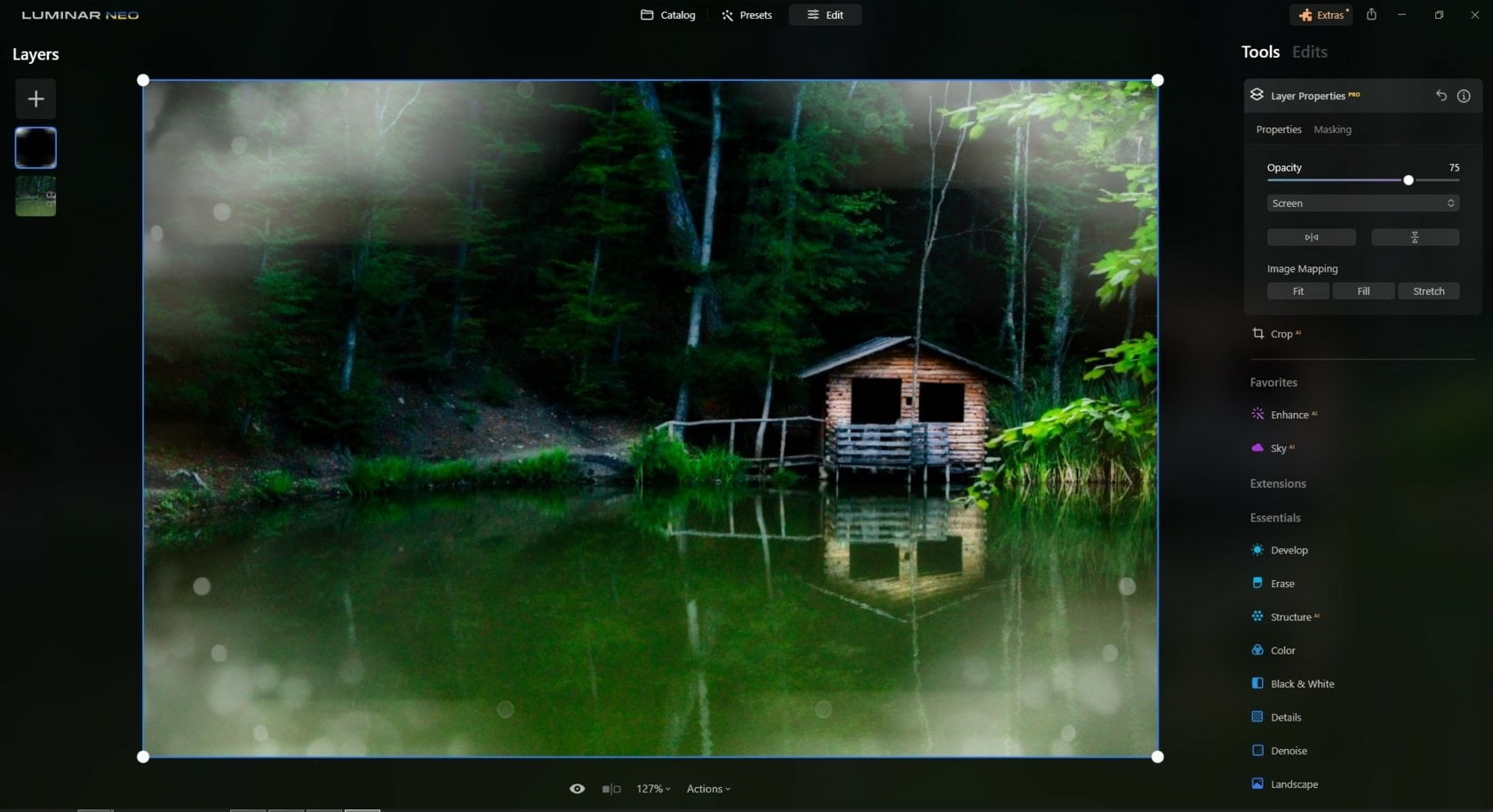
Task: Open the Erase tool
Action: 1282,583
